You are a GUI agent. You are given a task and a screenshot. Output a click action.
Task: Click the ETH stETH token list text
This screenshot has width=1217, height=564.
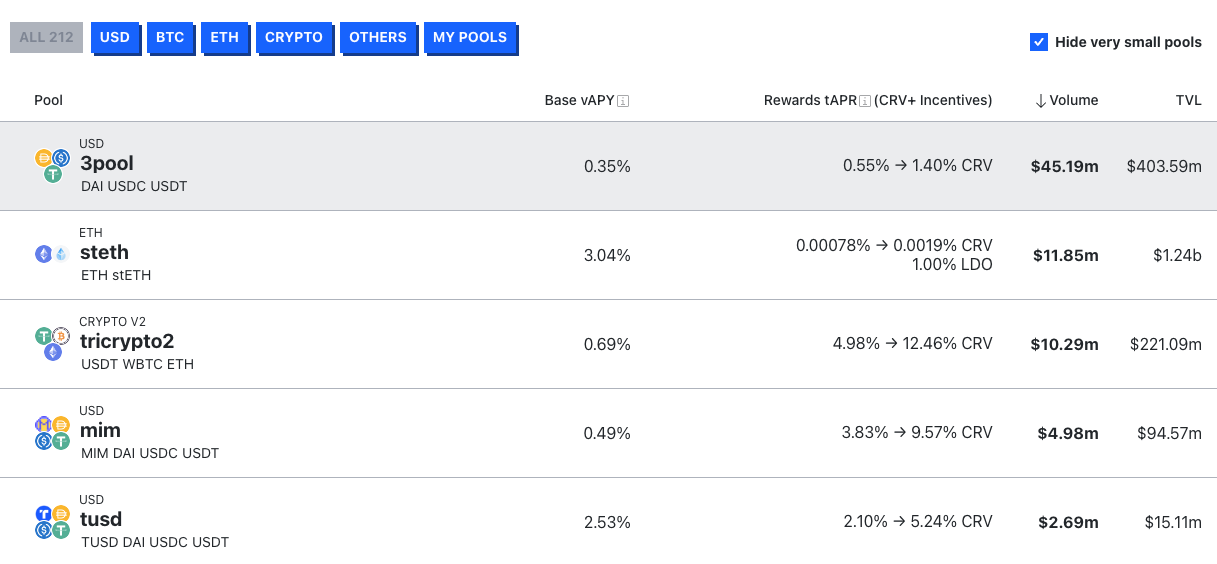pyautogui.click(x=116, y=275)
